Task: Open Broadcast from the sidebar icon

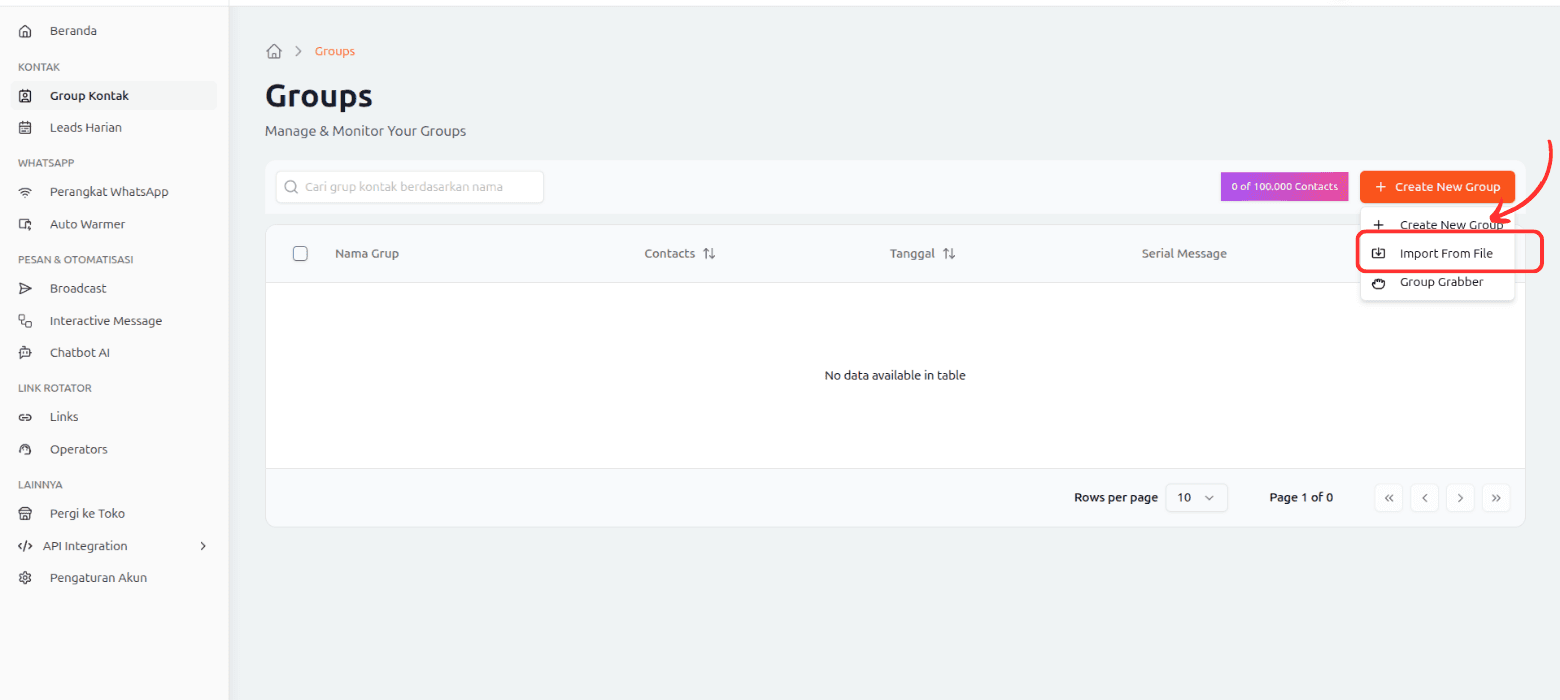Action: (26, 288)
